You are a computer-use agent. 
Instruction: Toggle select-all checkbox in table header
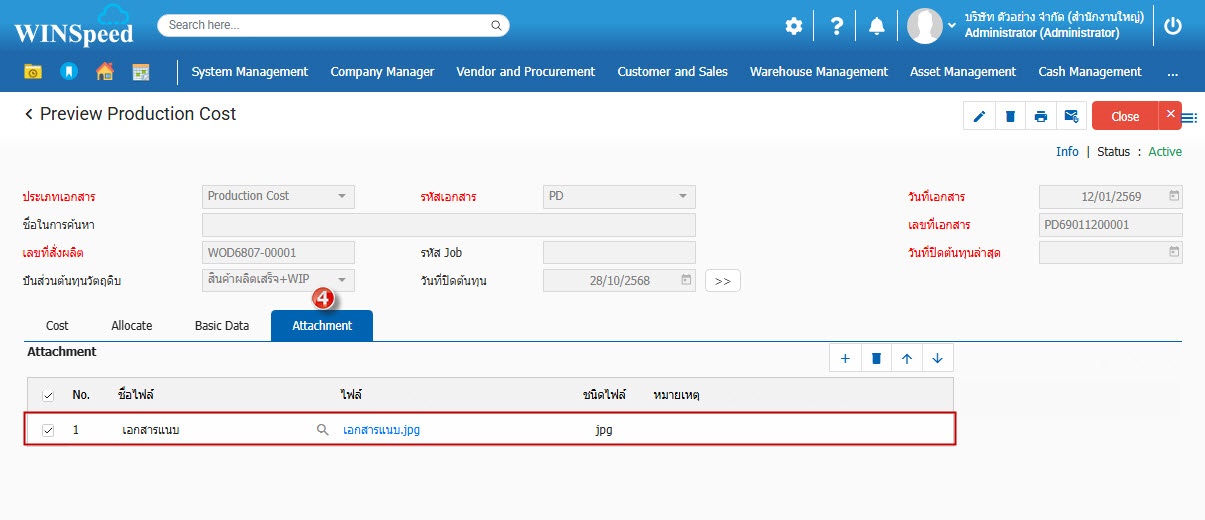pos(48,395)
